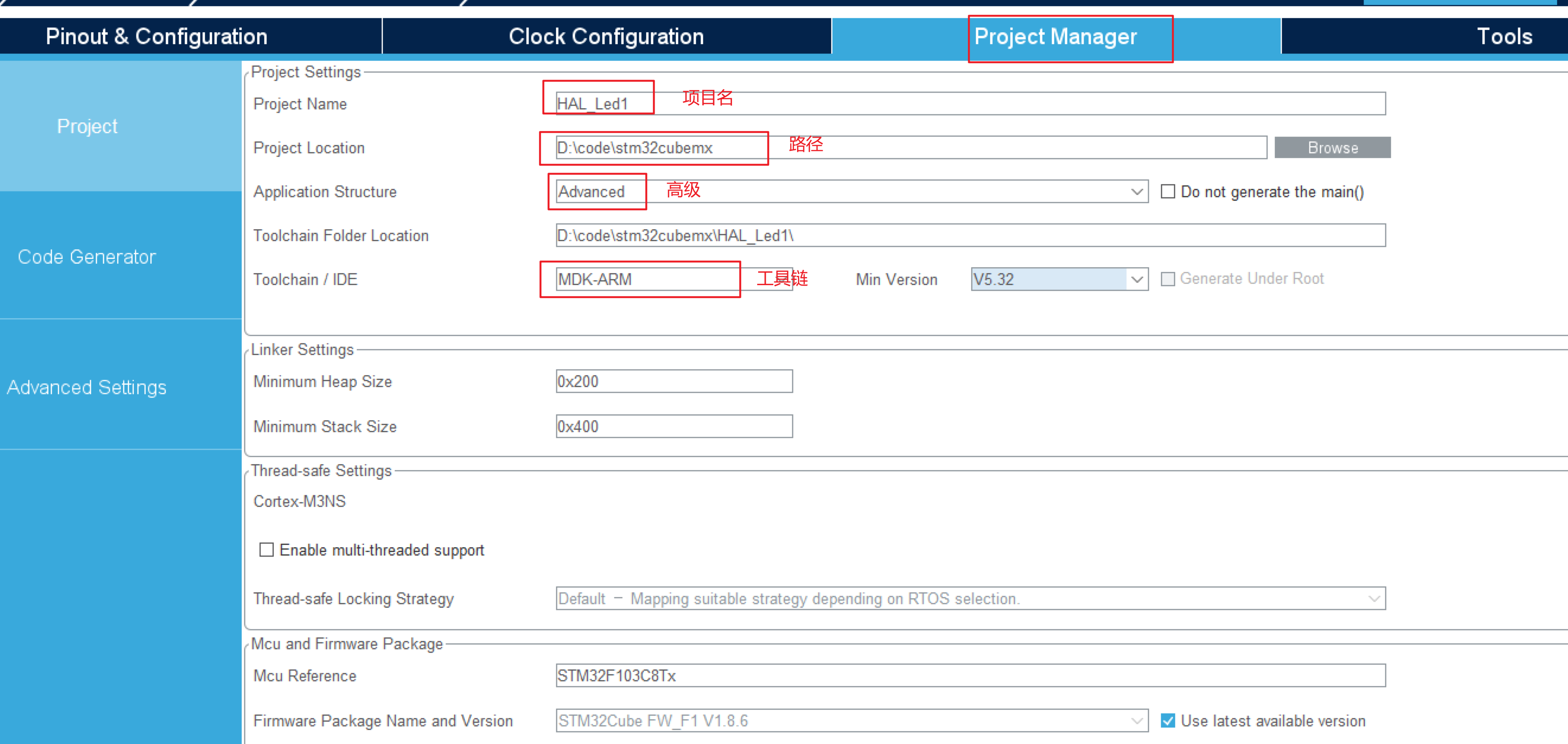Enable Do not generate the main()
The width and height of the screenshot is (1568, 744).
(x=1168, y=192)
